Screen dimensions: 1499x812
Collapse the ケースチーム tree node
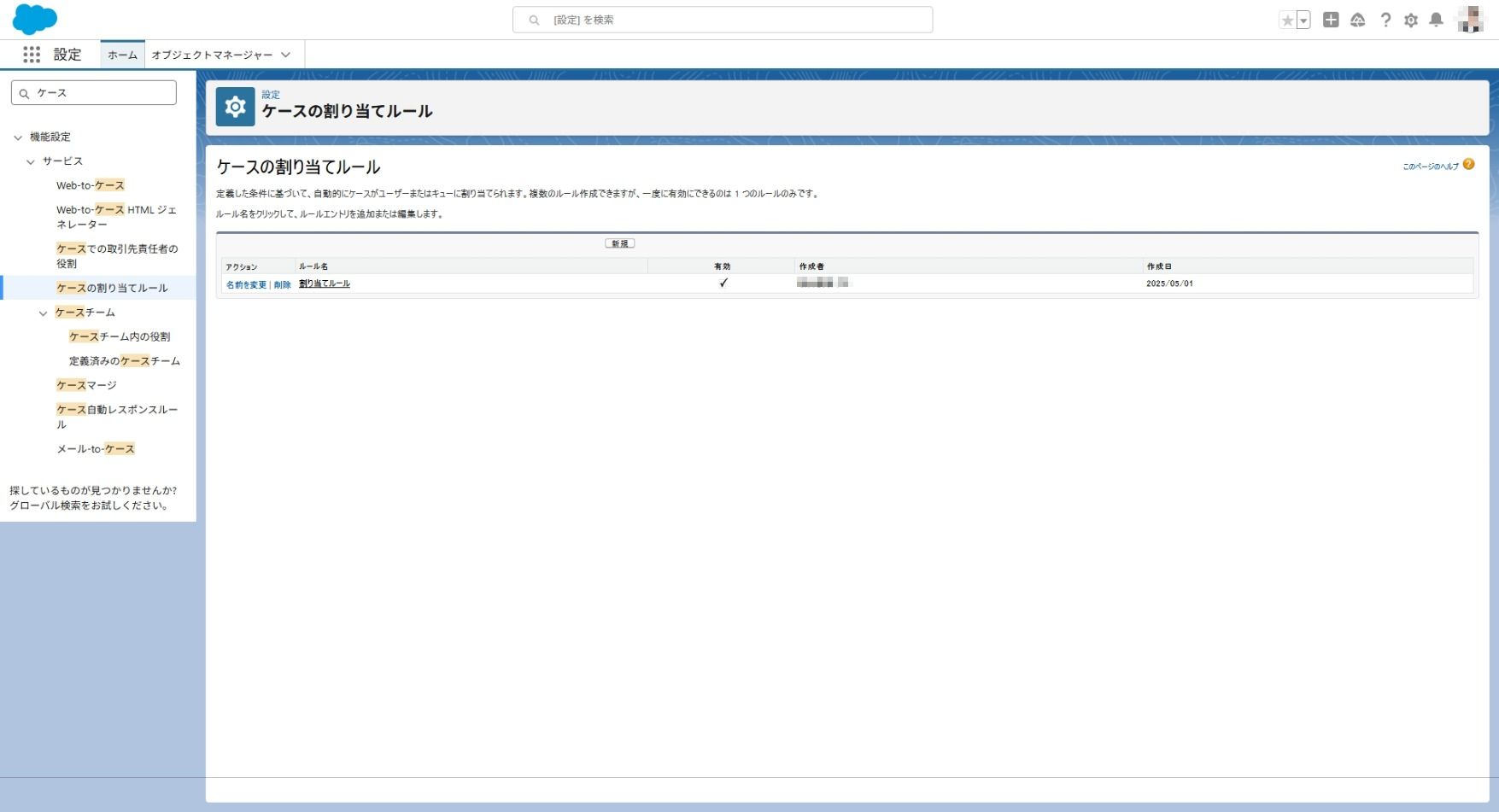[44, 313]
